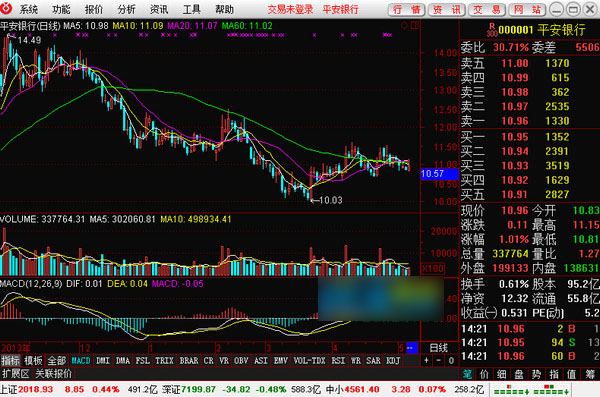Screen dimensions: 600x397
Task: Open the 资讯 menu
Action: 159,9
